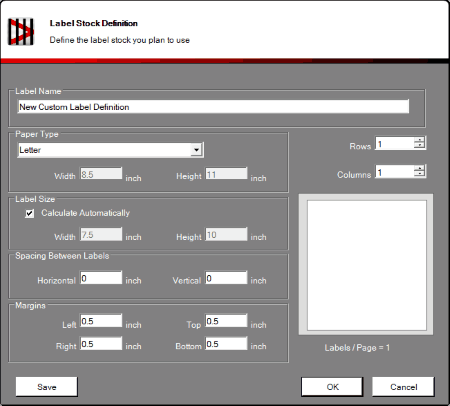Focus the Horizontal spacing input field
Image resolution: width=450 pixels, height=406 pixels.
coord(101,278)
